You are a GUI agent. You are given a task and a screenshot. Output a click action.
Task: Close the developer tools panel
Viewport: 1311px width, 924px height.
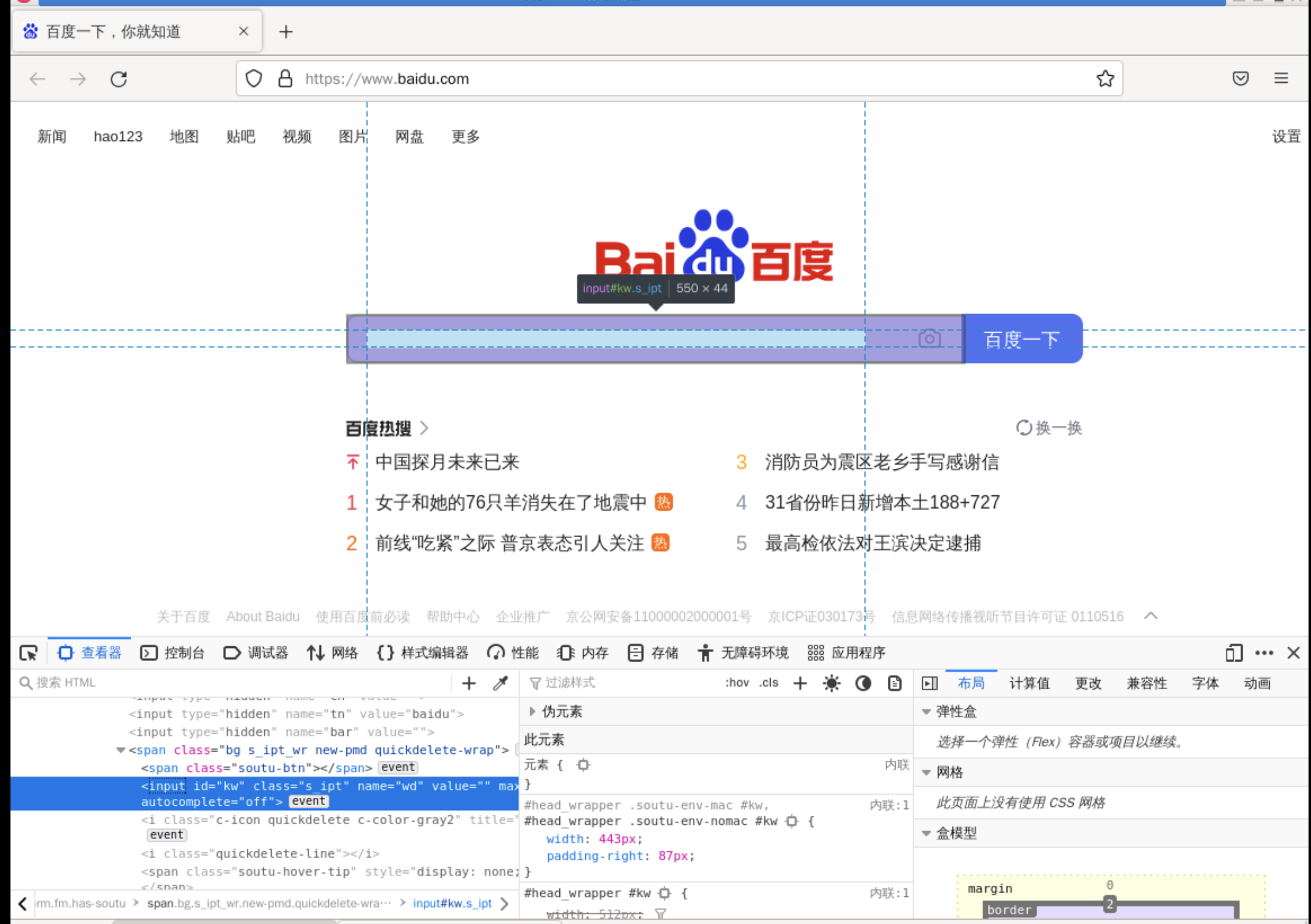pos(1294,653)
